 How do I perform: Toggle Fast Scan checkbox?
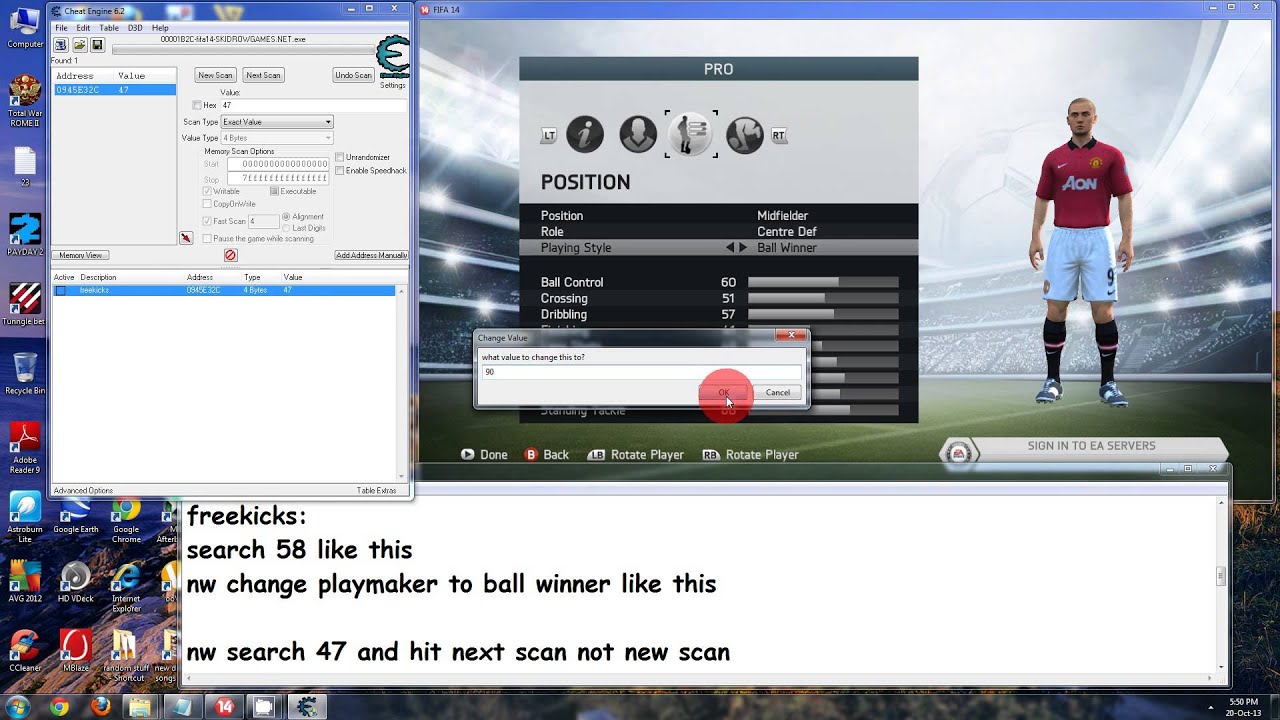(x=207, y=221)
